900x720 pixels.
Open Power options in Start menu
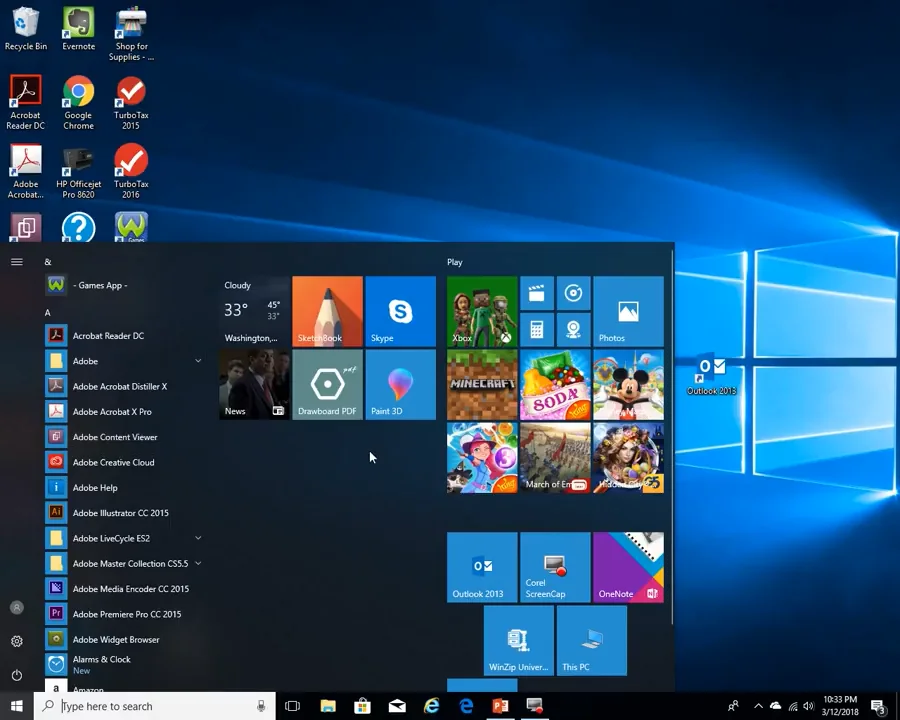pyautogui.click(x=17, y=675)
